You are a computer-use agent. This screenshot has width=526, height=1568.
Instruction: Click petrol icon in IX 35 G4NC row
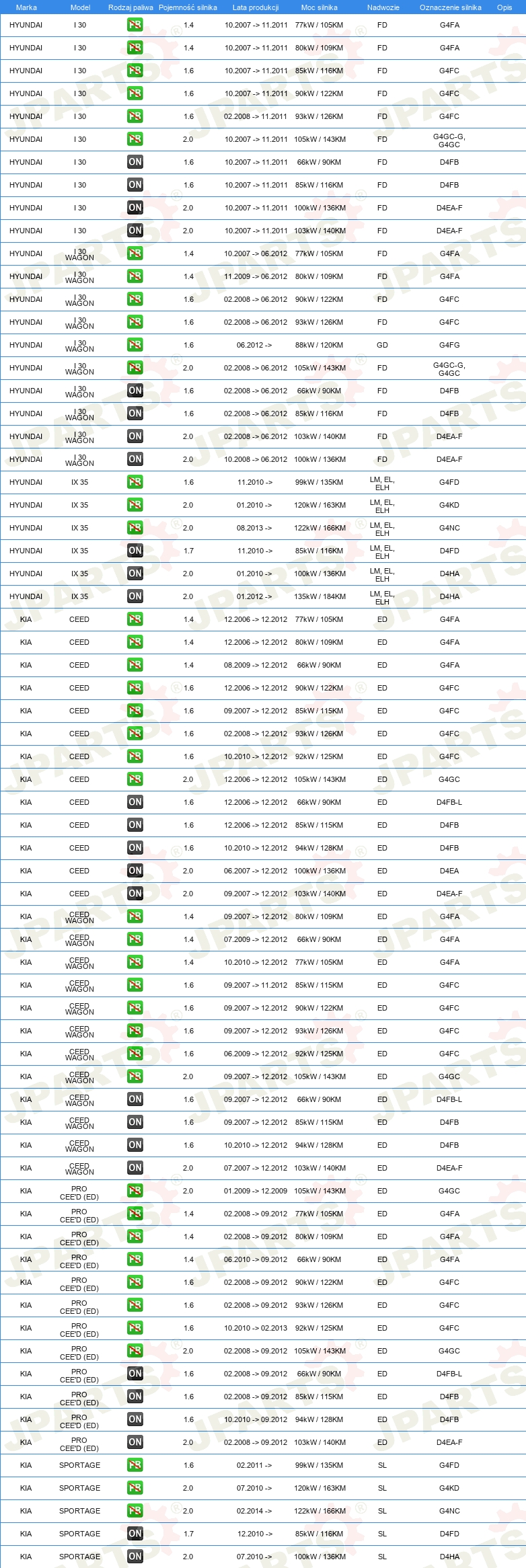(135, 528)
